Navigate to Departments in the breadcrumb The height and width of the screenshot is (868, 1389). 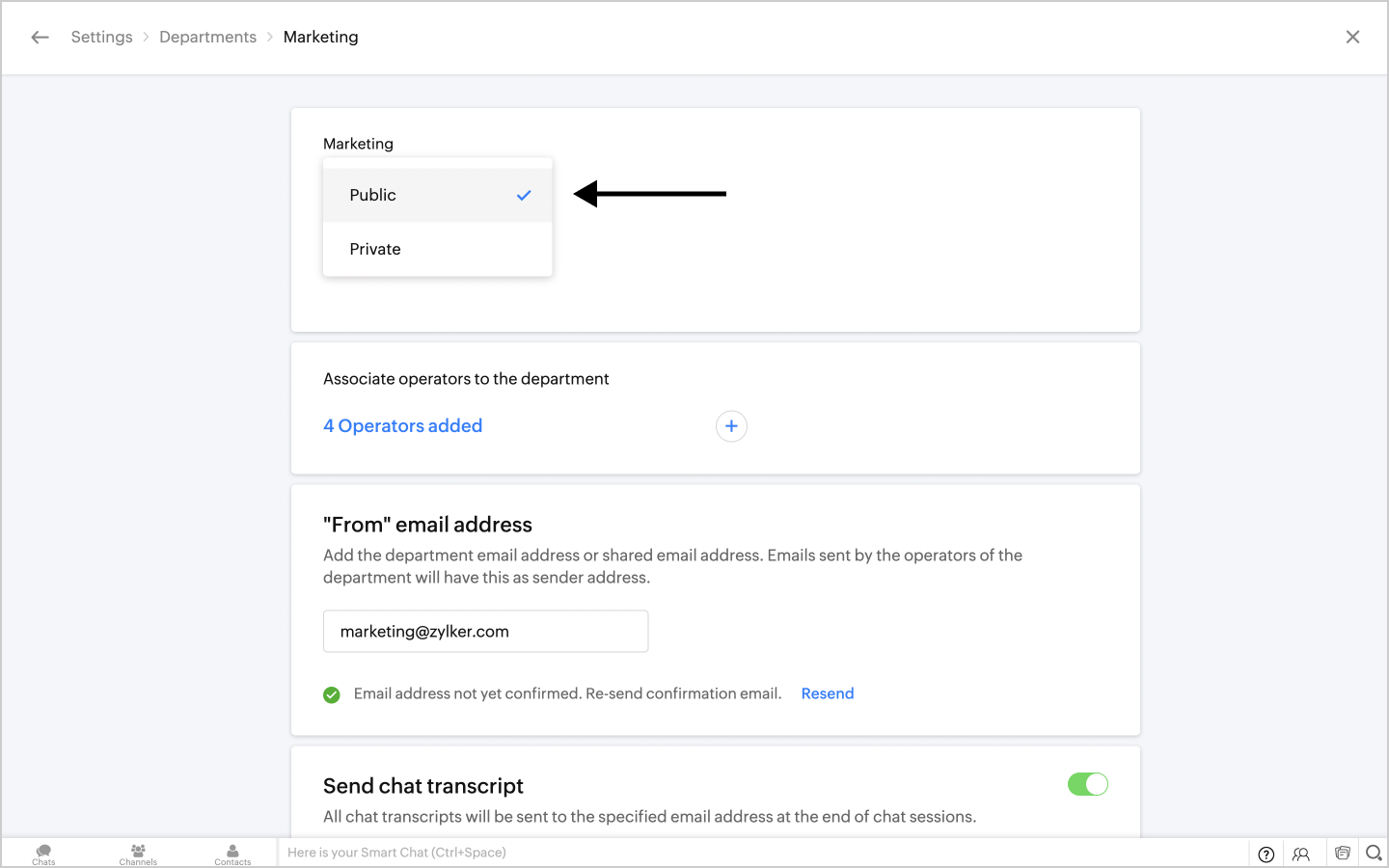[207, 37]
